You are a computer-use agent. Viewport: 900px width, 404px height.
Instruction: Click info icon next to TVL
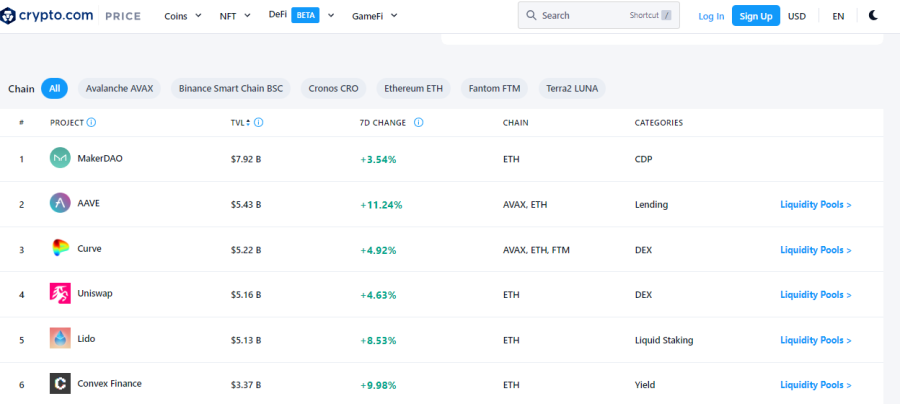tap(258, 122)
